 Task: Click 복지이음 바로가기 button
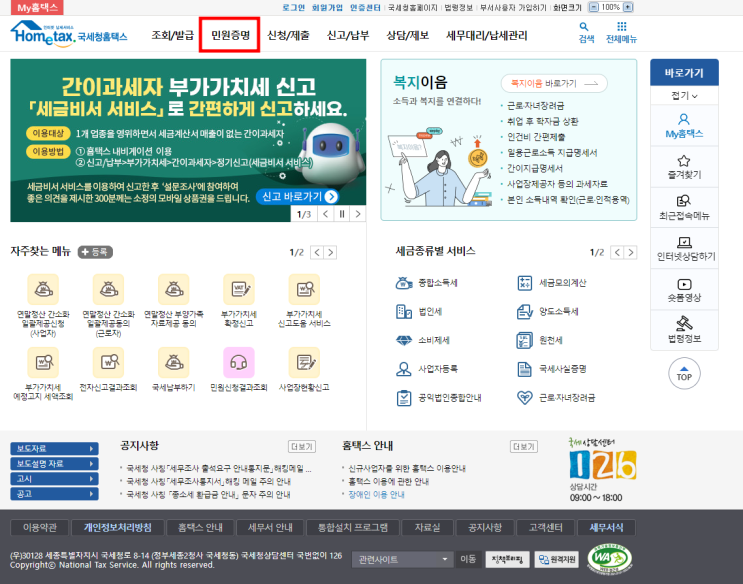(x=554, y=83)
